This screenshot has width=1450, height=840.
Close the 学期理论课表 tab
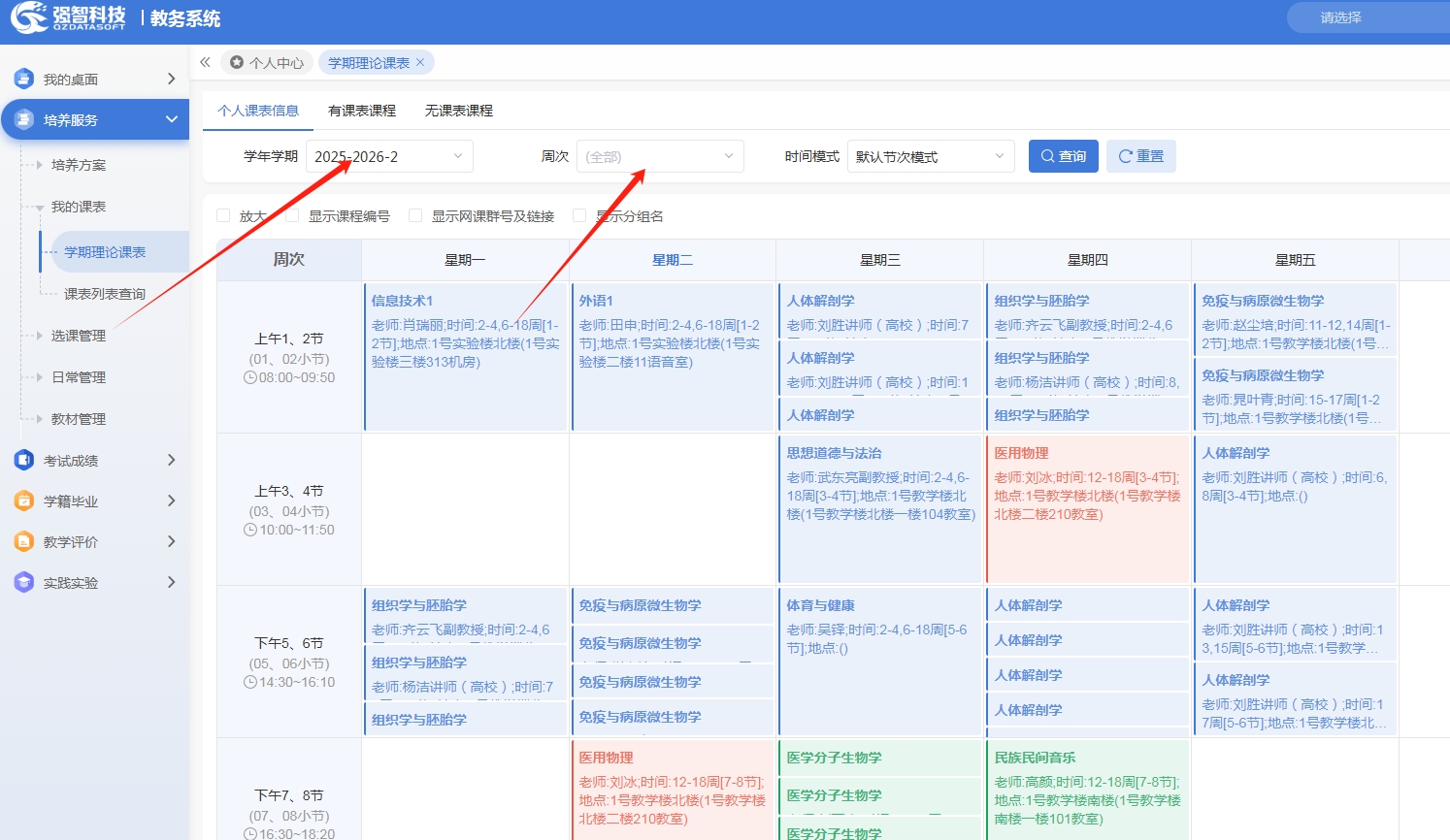click(x=420, y=62)
